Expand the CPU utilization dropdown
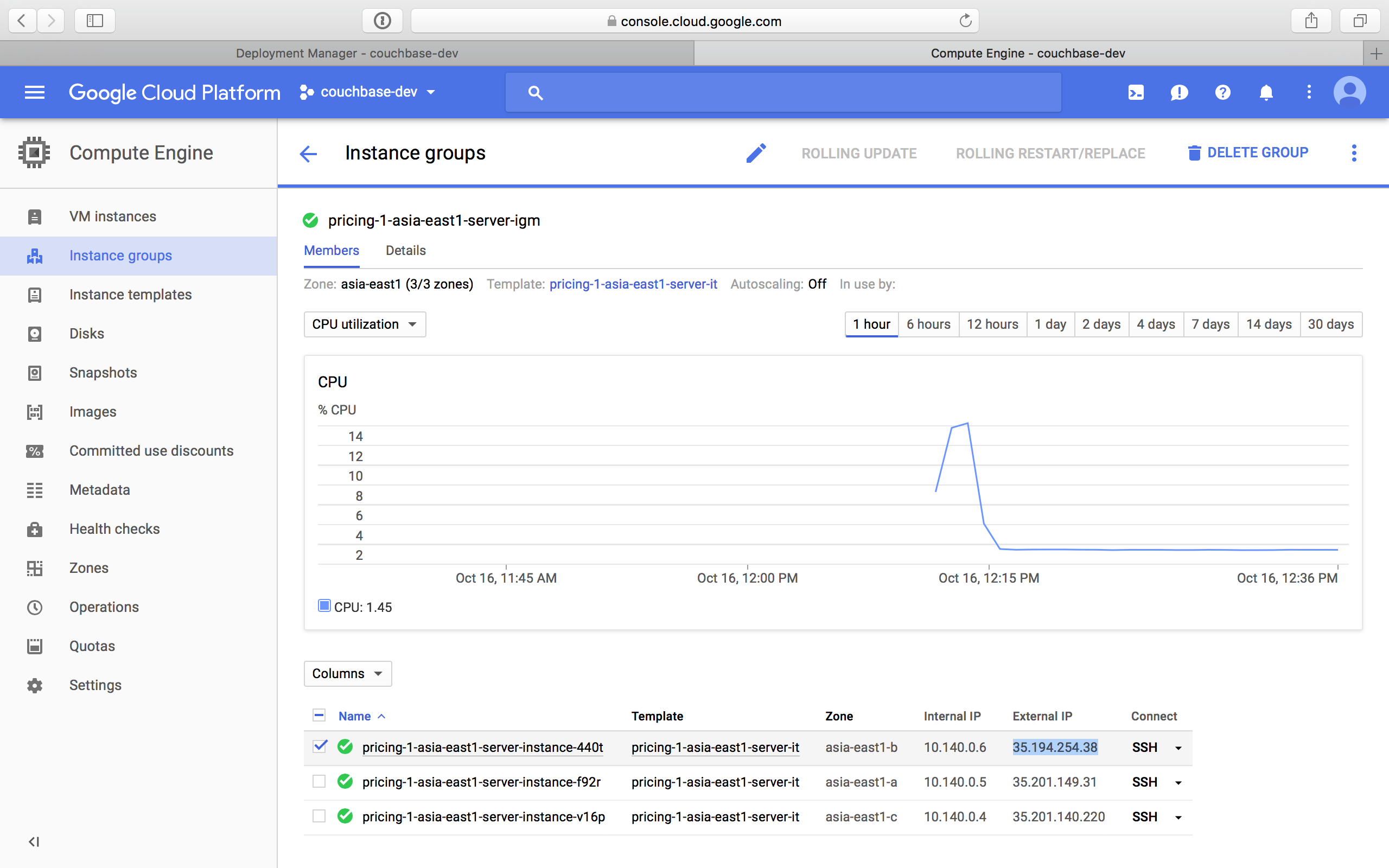 [x=363, y=323]
